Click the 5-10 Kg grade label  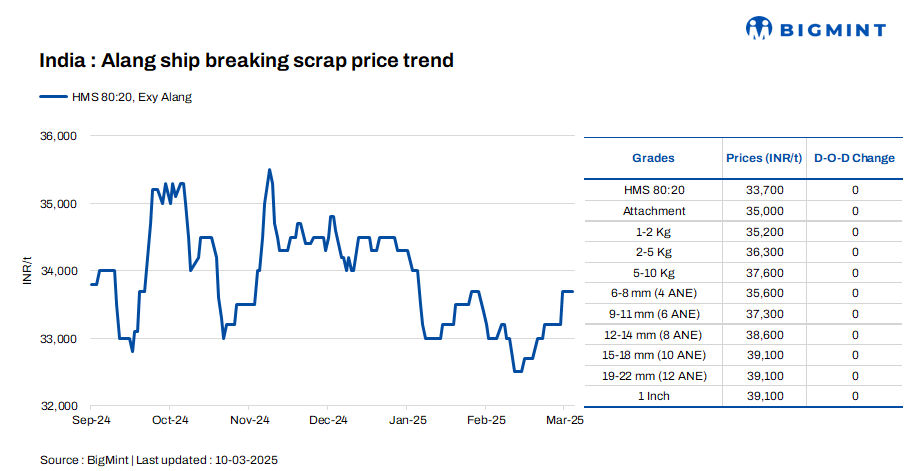click(654, 273)
